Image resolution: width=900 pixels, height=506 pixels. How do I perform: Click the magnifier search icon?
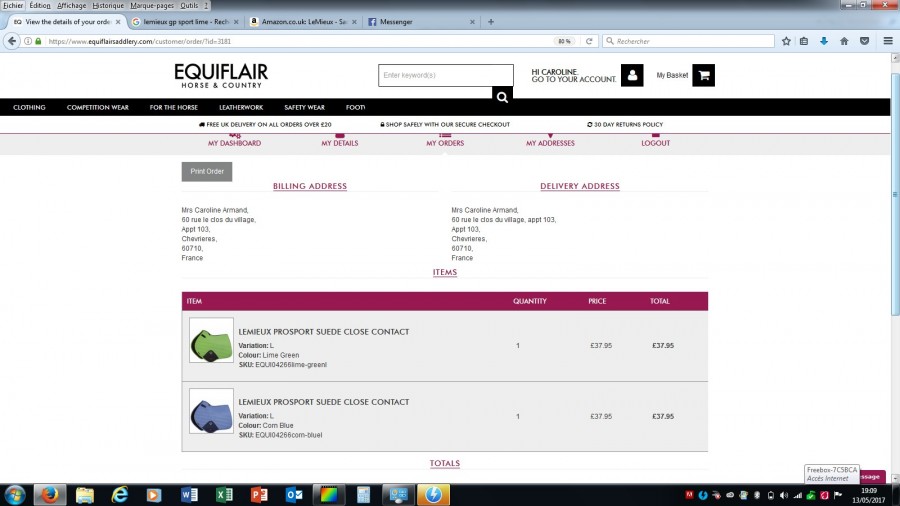tap(502, 97)
